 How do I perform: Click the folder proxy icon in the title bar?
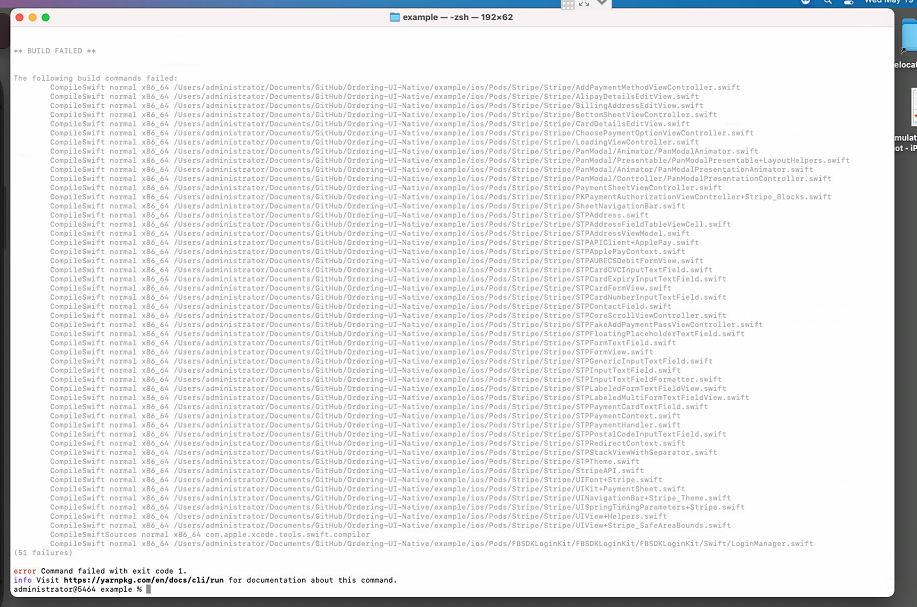tap(395, 18)
